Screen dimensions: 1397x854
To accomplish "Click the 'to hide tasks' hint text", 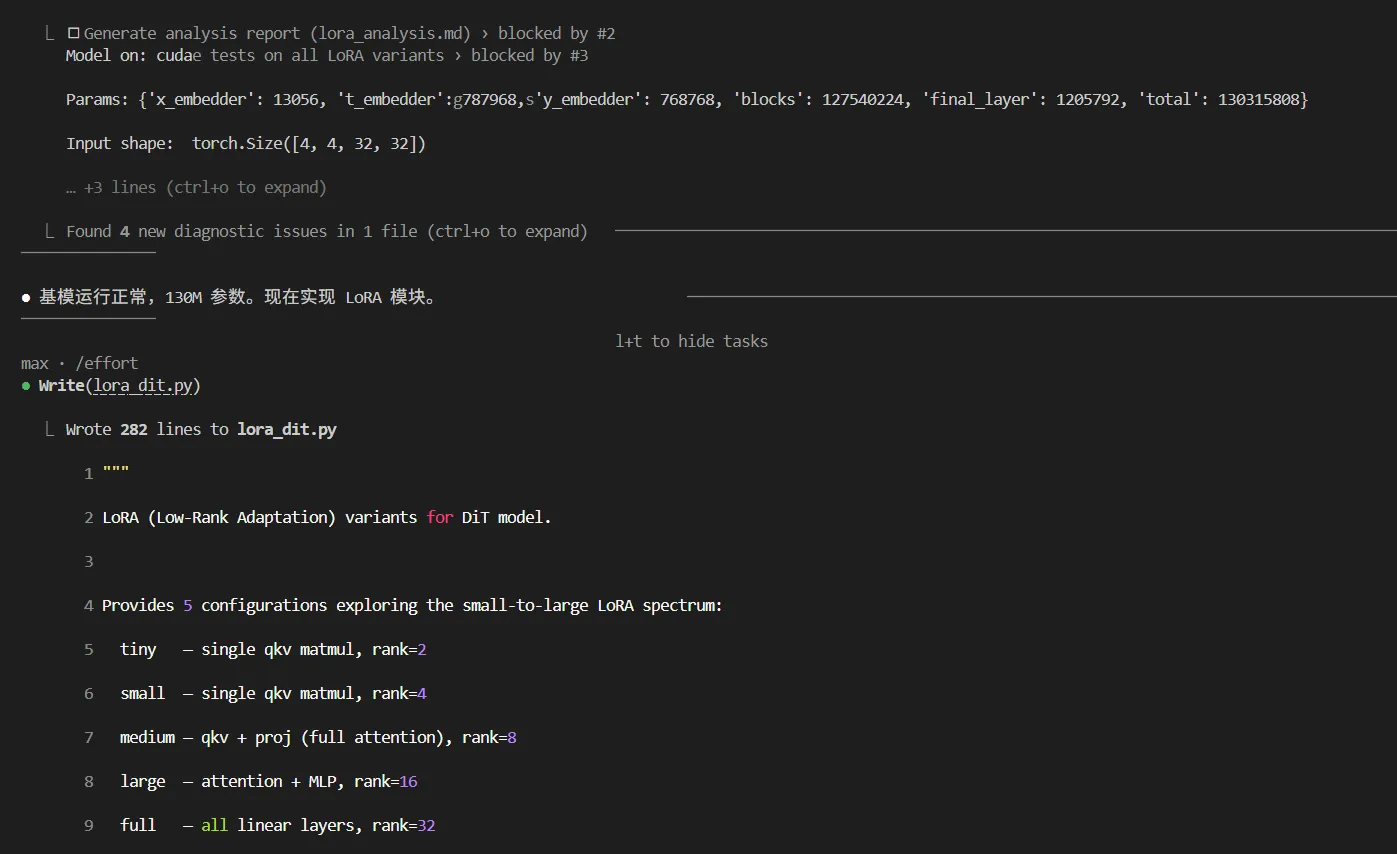I will point(709,341).
